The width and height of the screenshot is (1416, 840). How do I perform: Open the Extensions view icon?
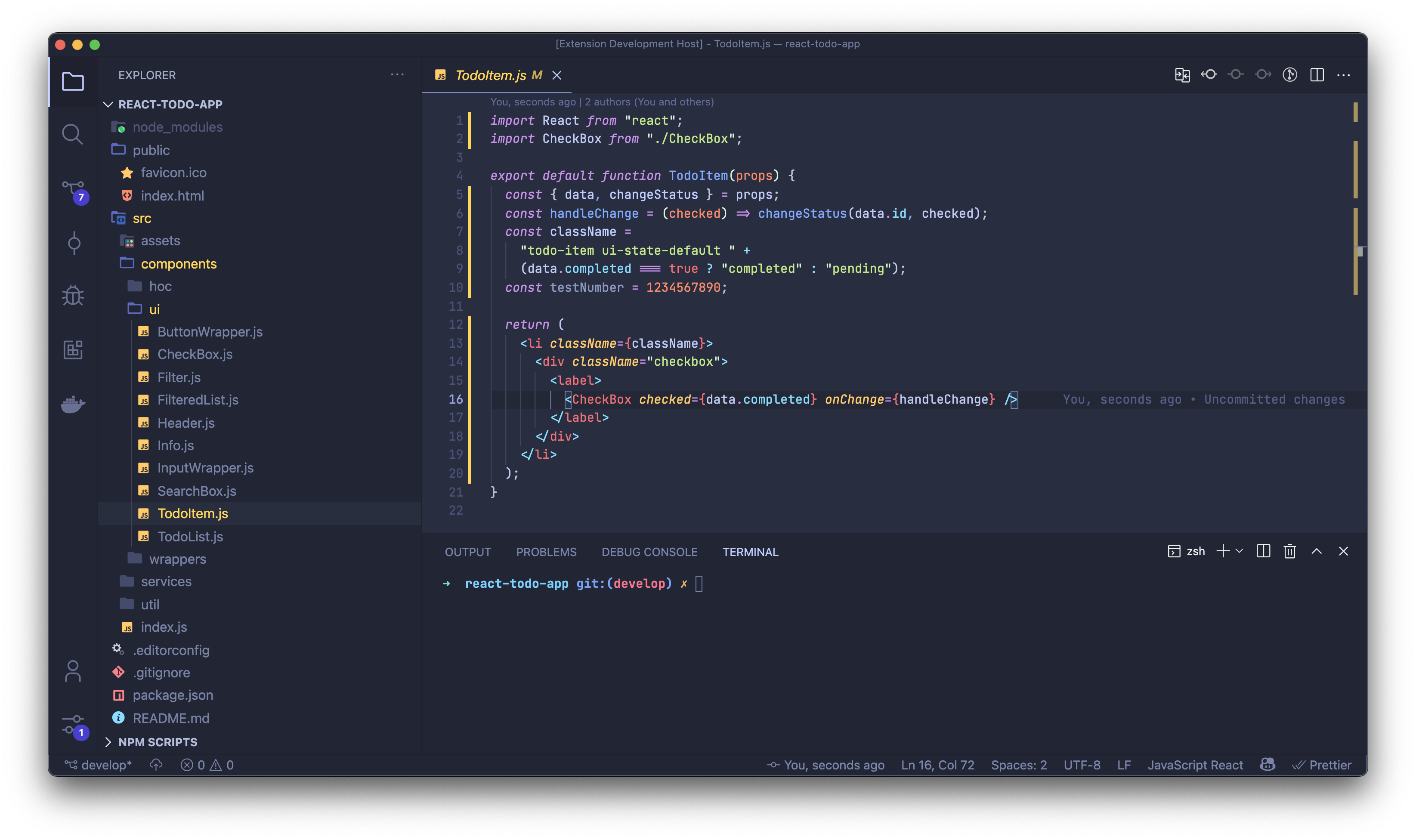(73, 349)
